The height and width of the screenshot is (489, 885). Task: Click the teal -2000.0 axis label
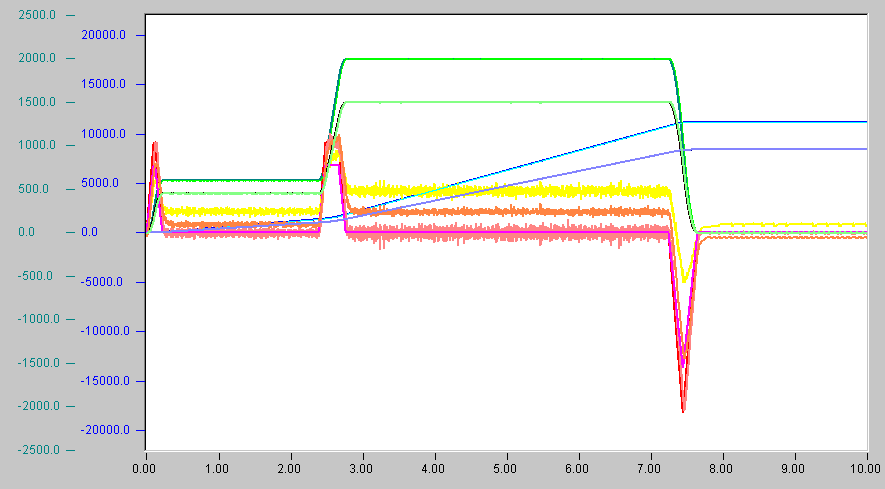[x=38, y=406]
